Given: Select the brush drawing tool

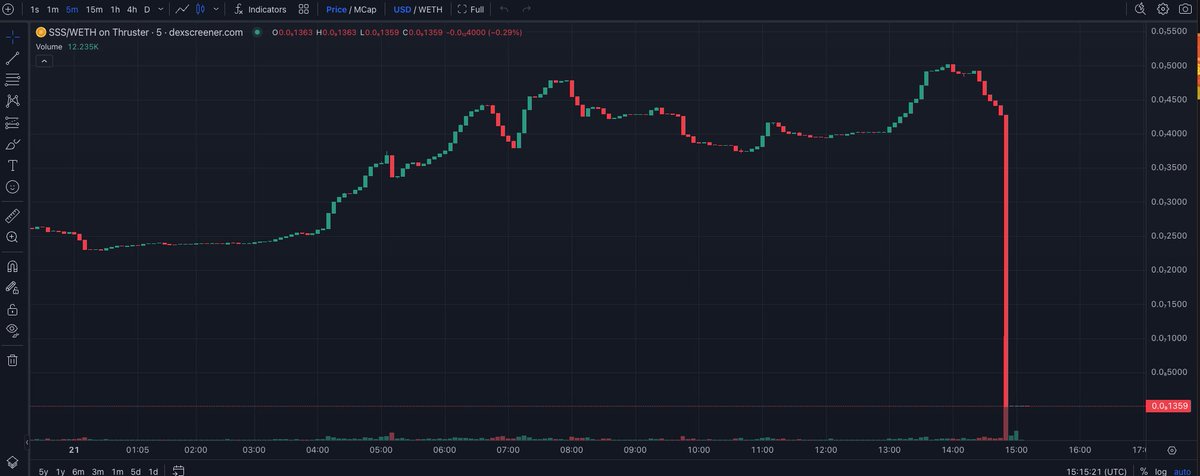Looking at the screenshot, I should point(12,144).
